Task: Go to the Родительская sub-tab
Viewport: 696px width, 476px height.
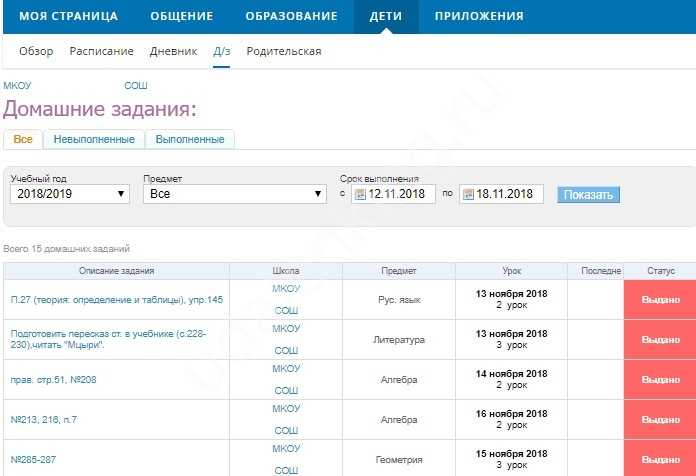Action: 284,52
